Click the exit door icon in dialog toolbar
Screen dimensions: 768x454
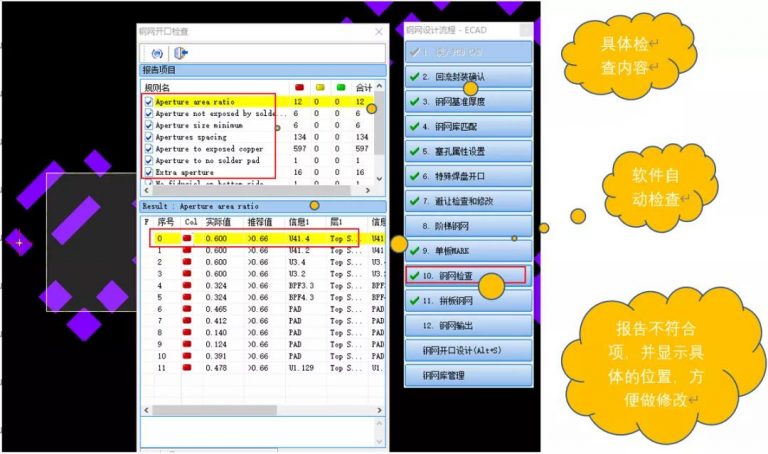(180, 53)
